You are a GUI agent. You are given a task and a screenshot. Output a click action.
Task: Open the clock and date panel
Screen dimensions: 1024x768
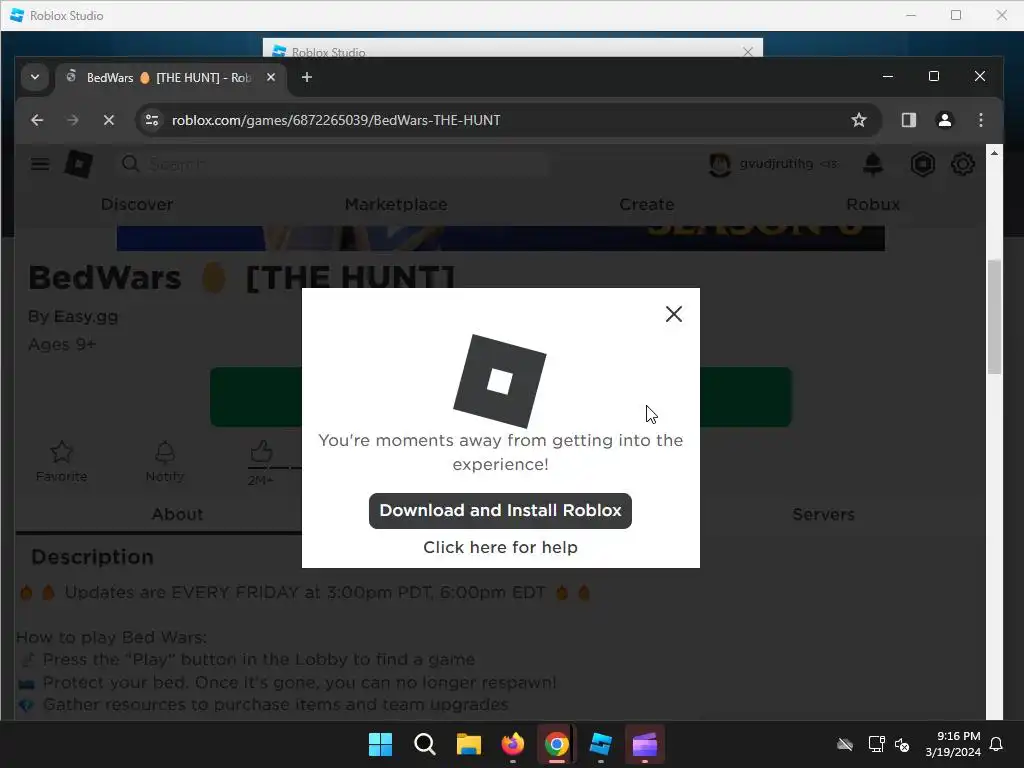[x=953, y=744]
